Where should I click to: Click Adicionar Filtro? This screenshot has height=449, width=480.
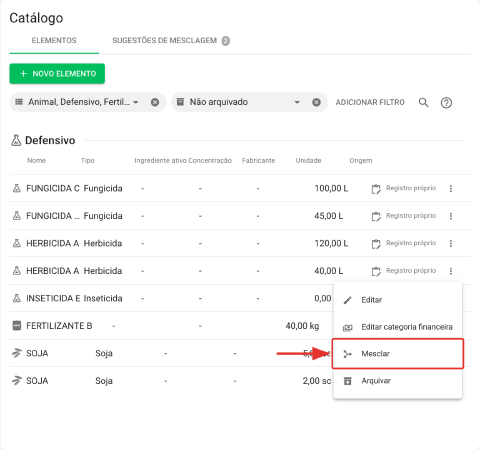[x=370, y=102]
